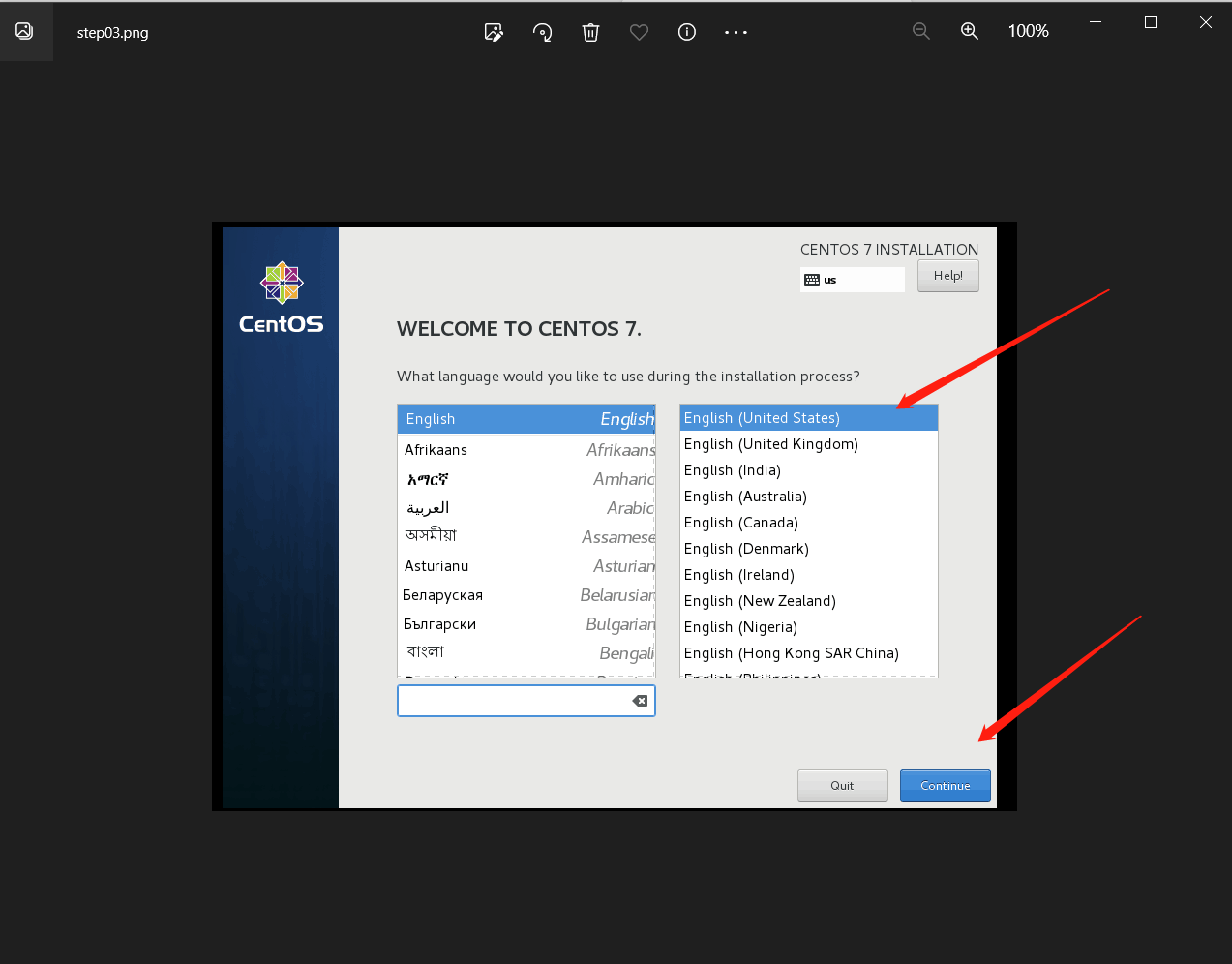Viewport: 1232px width, 964px height.
Task: Select English (India) locale
Action: coord(809,470)
